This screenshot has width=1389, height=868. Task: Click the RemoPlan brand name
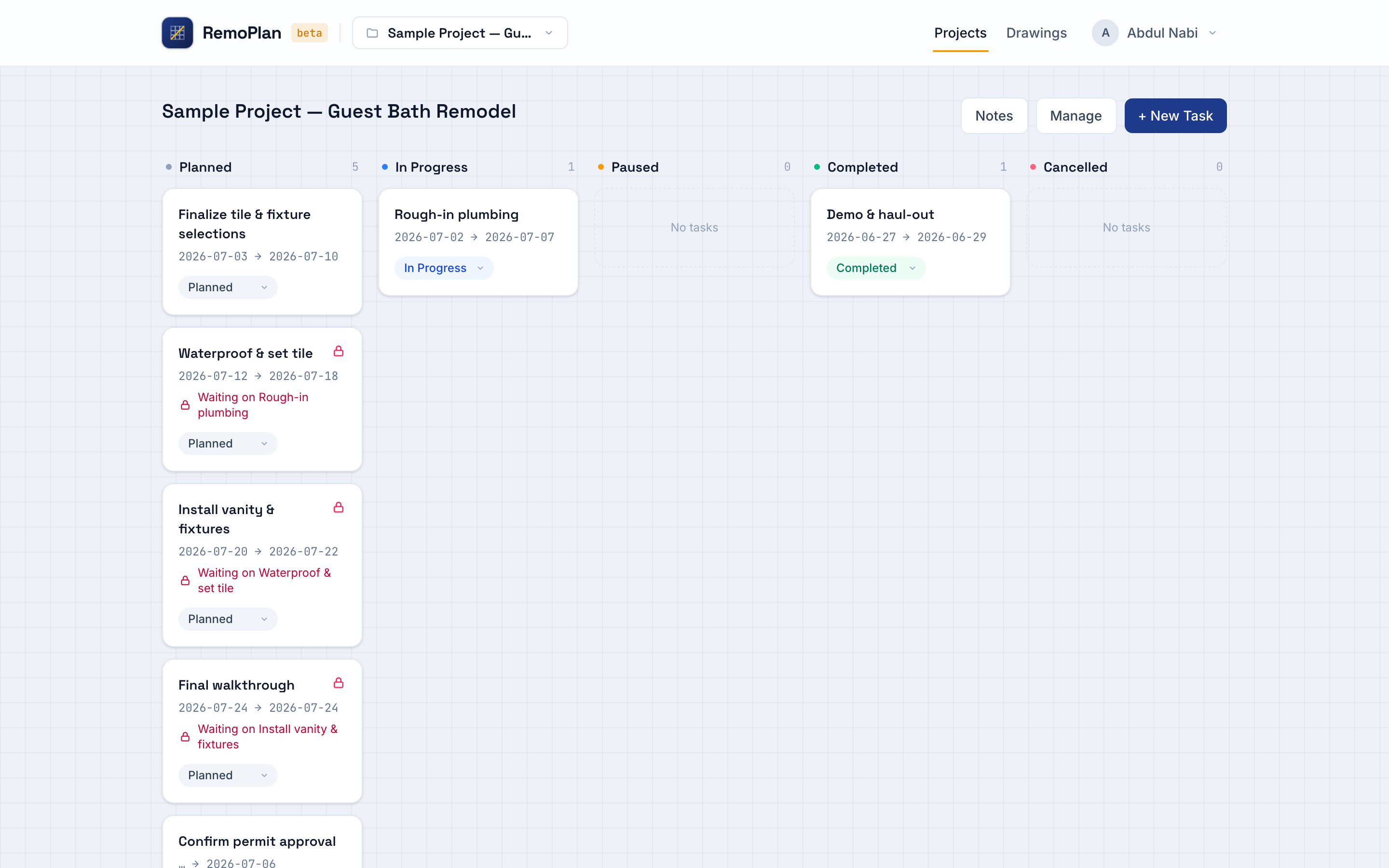tap(242, 33)
